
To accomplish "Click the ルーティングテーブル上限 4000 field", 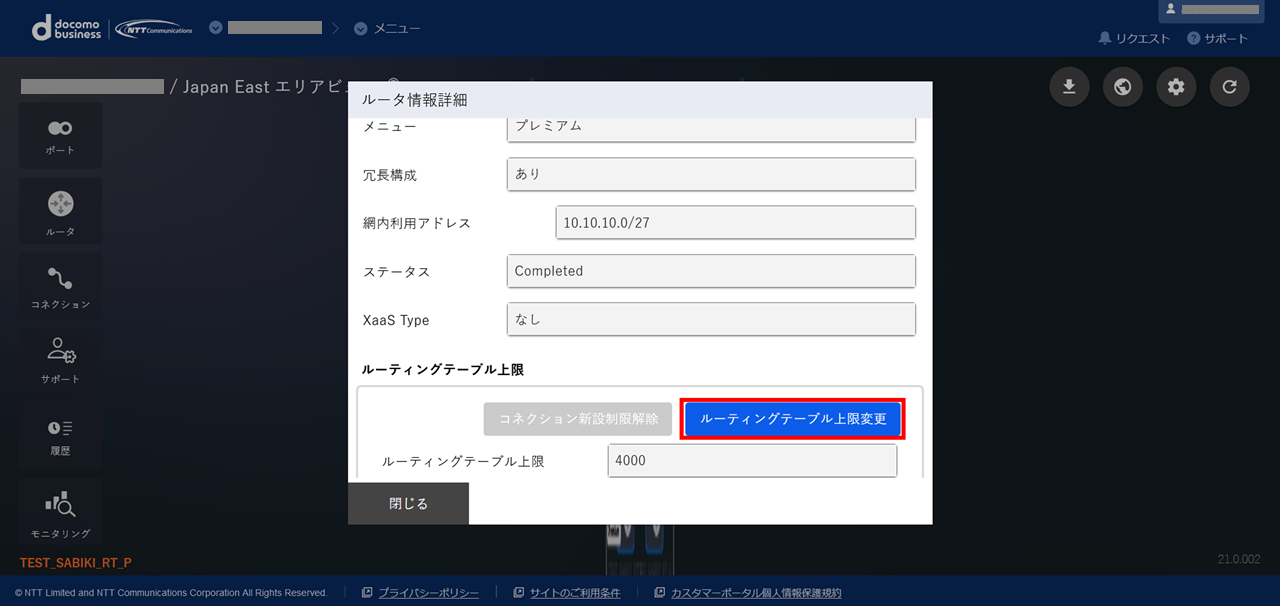I will click(x=752, y=461).
